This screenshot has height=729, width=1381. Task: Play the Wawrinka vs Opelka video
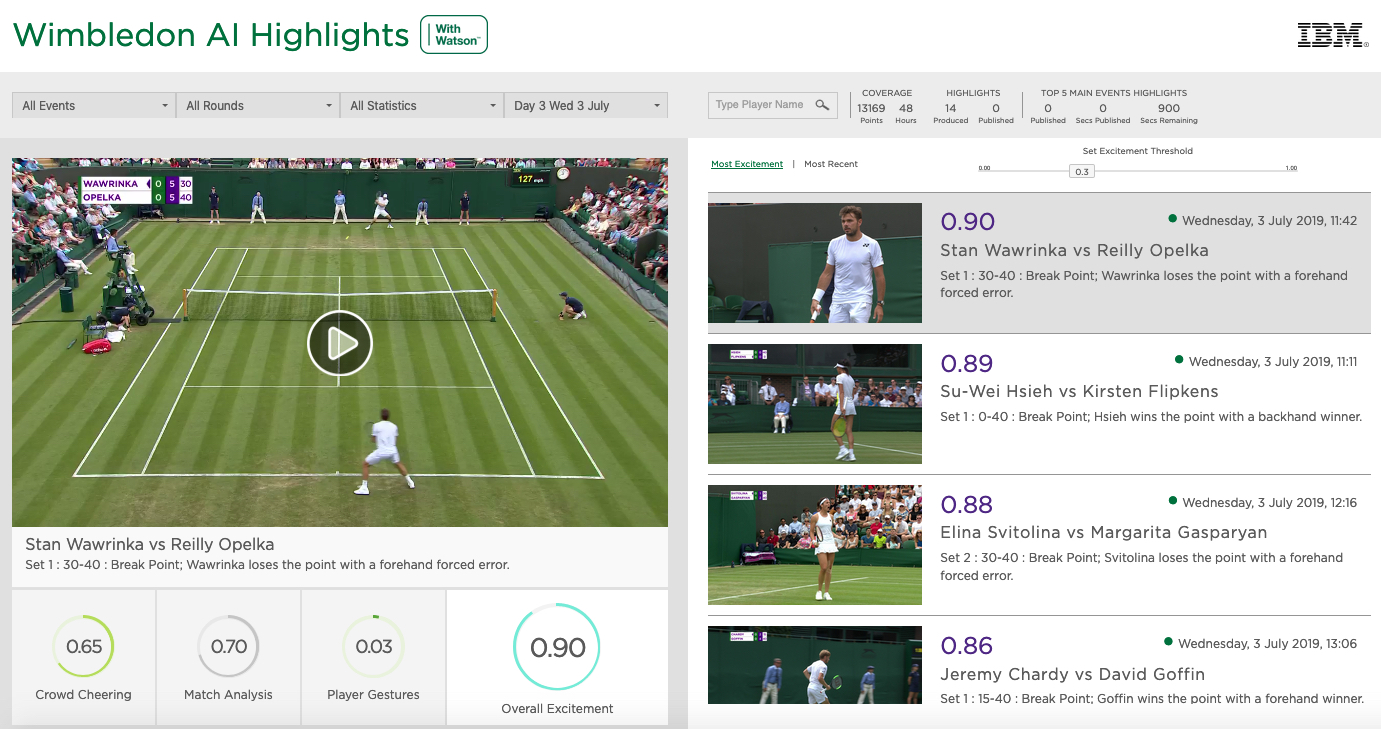[340, 343]
